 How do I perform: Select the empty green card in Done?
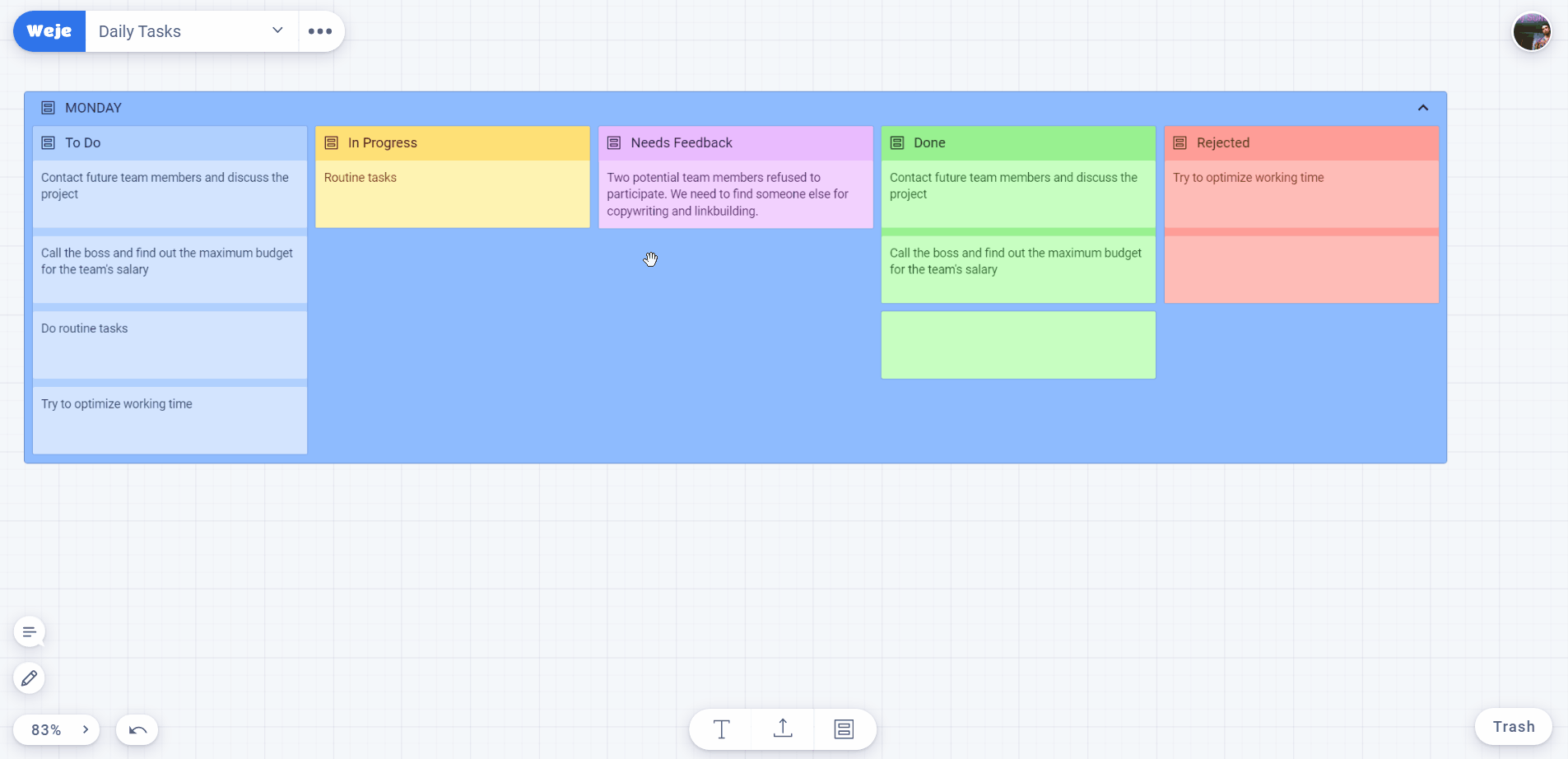coord(1018,345)
